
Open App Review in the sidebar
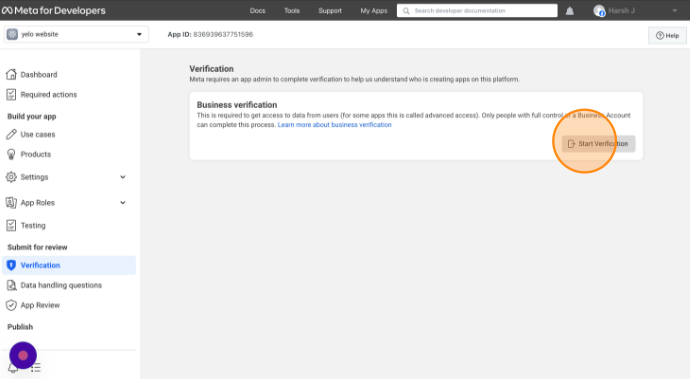pyautogui.click(x=40, y=305)
